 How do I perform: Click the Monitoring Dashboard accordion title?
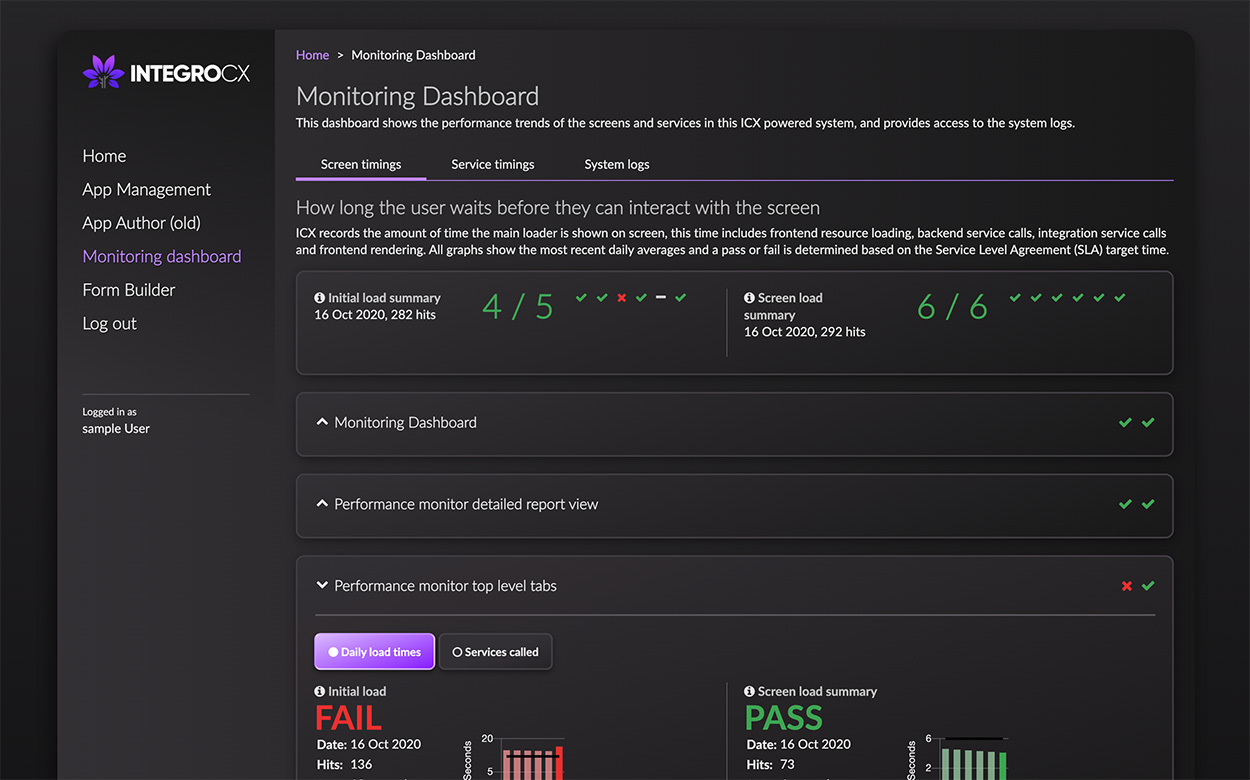(x=406, y=422)
